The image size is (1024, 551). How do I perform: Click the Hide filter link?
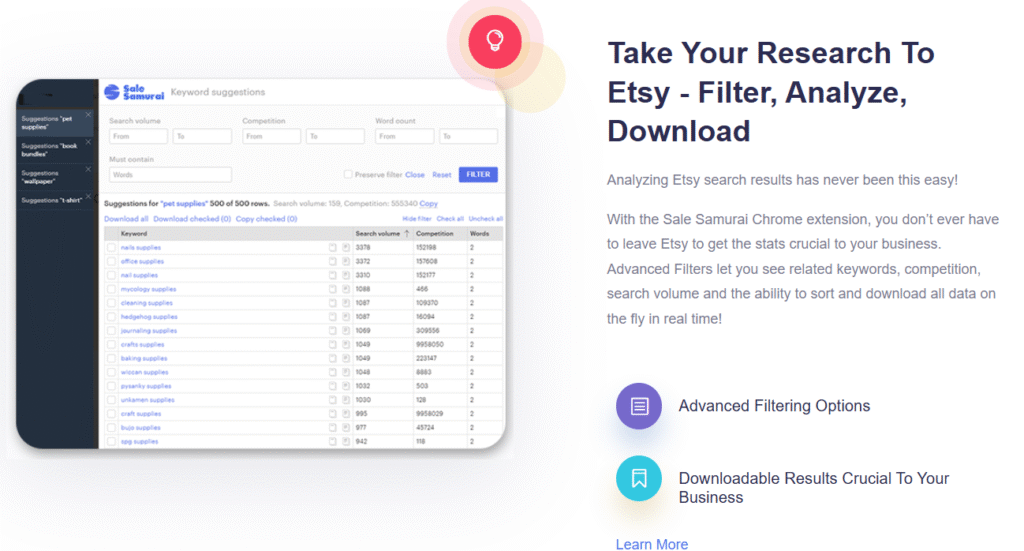(x=417, y=219)
